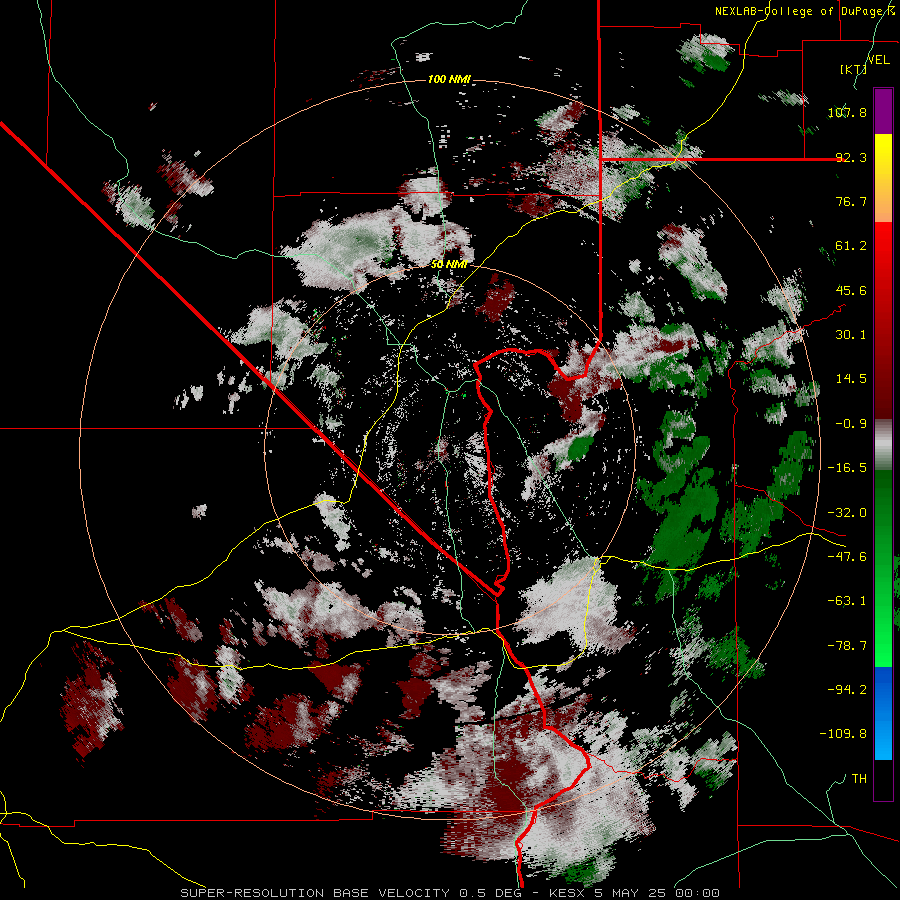Image resolution: width=900 pixels, height=900 pixels.
Task: Select the 92.3 scale value
Action: [x=851, y=157]
